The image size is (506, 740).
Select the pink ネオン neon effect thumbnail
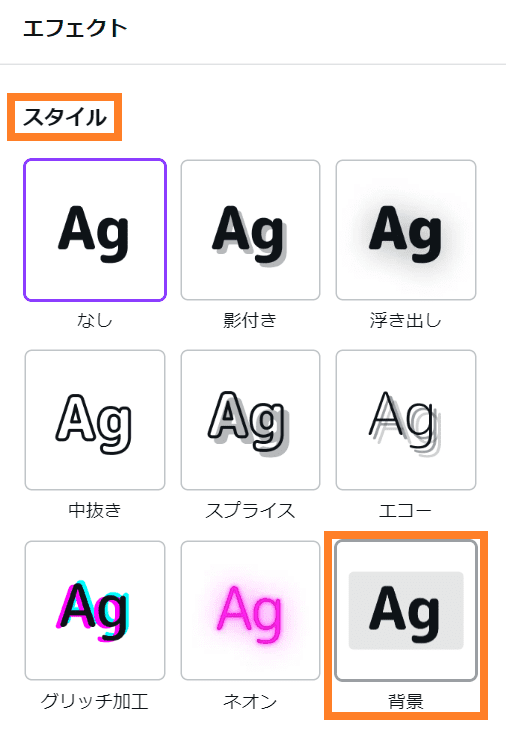point(250,610)
